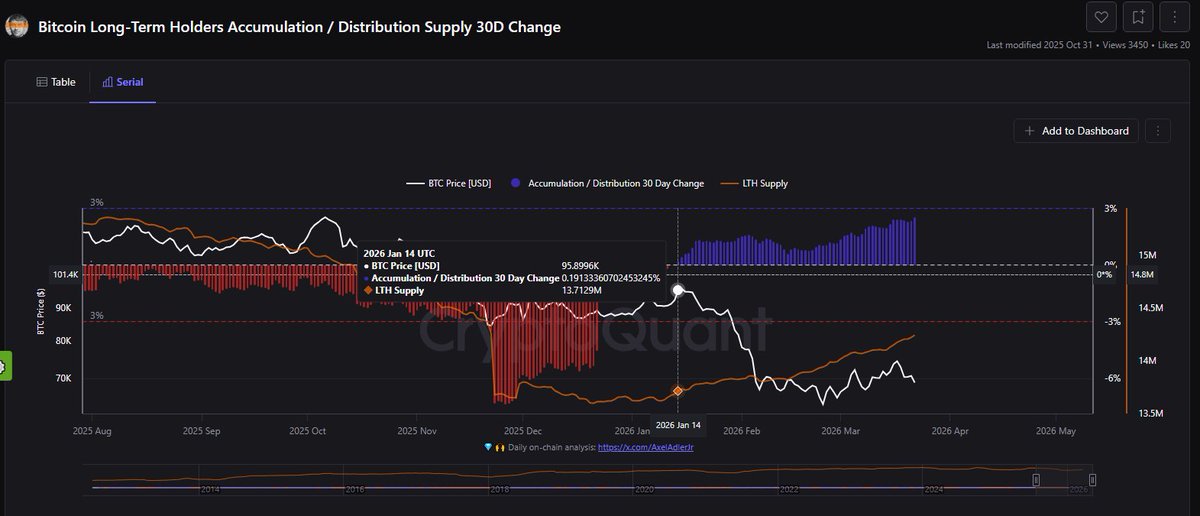Click the 15M supply axis label

point(1148,256)
